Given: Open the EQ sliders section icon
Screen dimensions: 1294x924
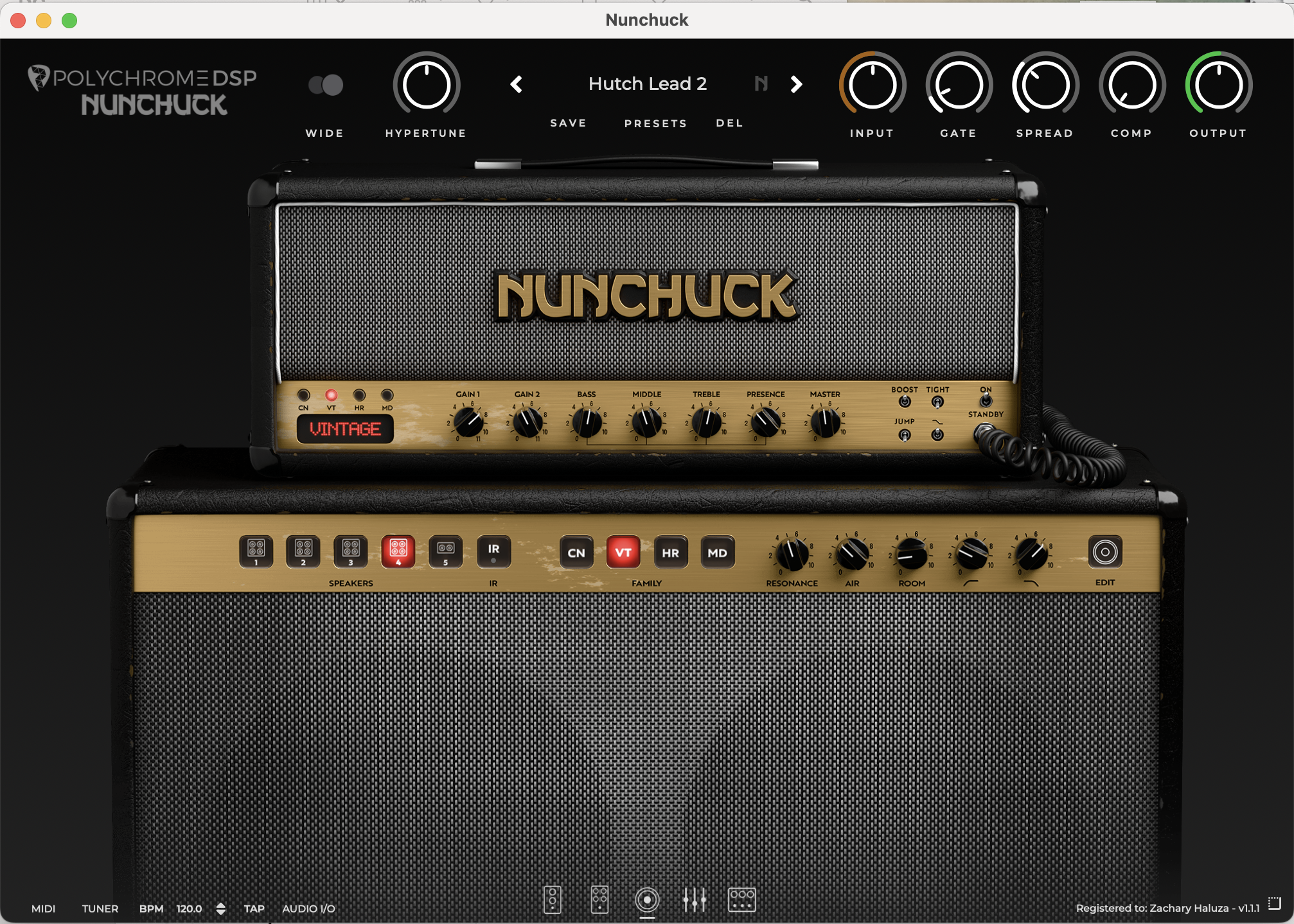Looking at the screenshot, I should point(695,899).
